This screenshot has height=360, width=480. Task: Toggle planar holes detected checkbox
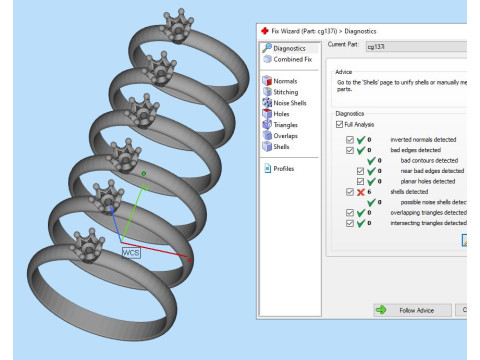(x=360, y=181)
